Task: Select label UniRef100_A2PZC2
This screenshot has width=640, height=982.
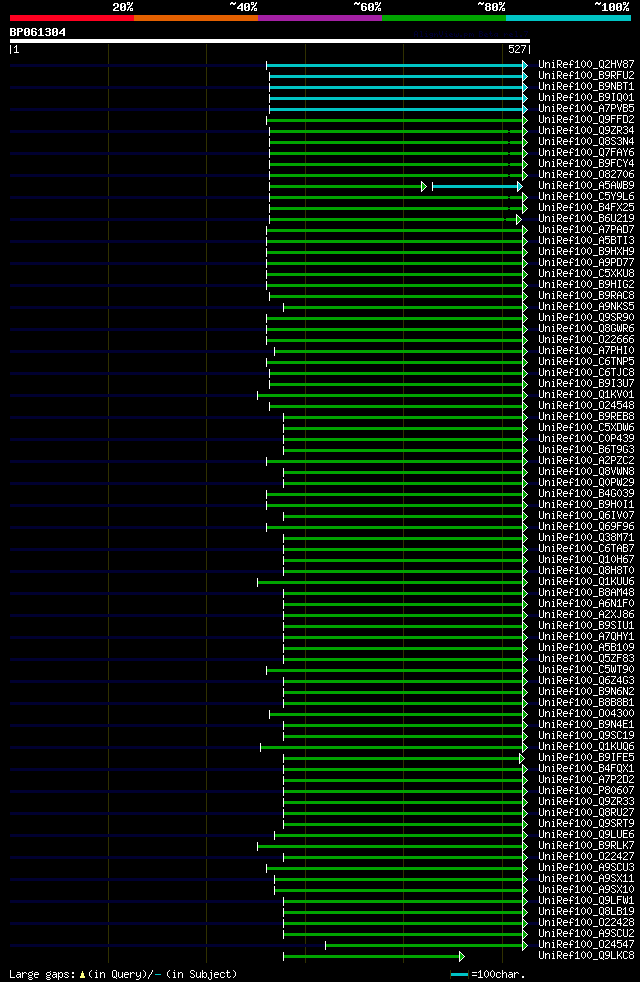Action: [x=586, y=460]
